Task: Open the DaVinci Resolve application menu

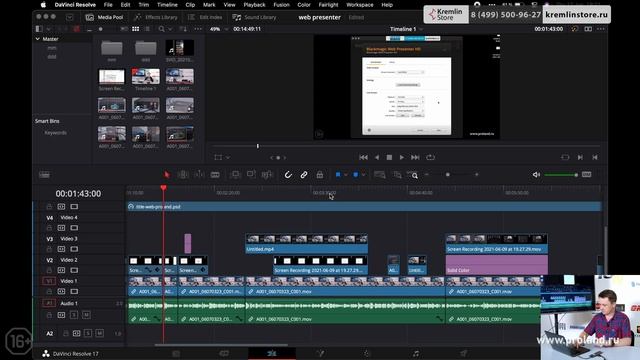Action: tap(75, 5)
